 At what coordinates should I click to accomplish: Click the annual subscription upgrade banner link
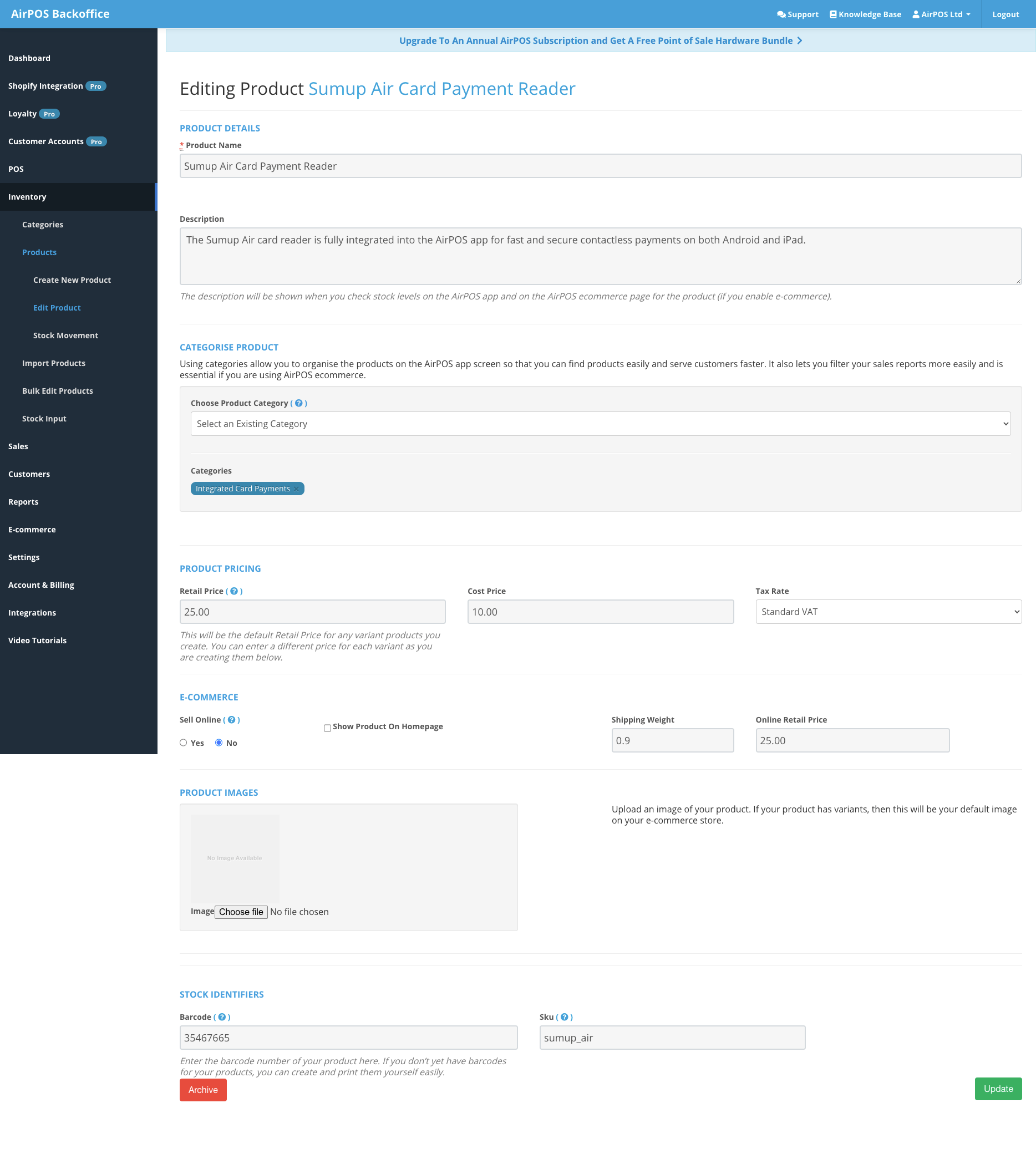(x=600, y=40)
